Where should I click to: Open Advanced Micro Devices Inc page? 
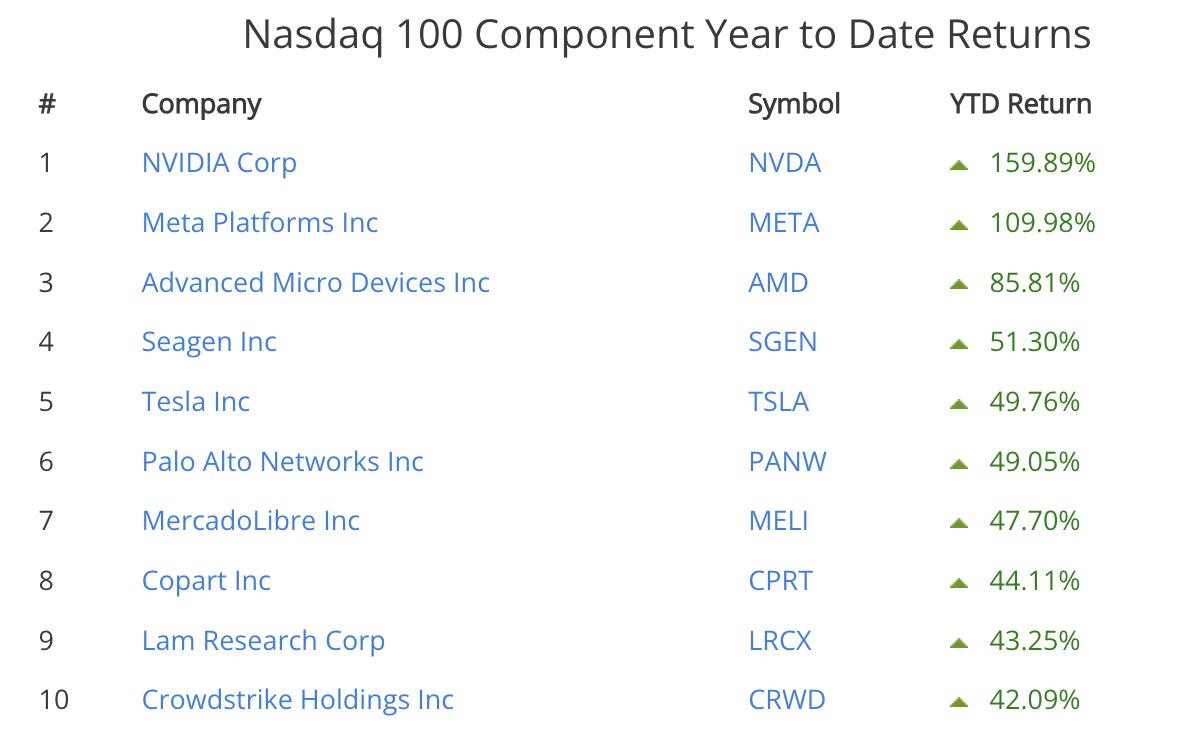tap(316, 282)
